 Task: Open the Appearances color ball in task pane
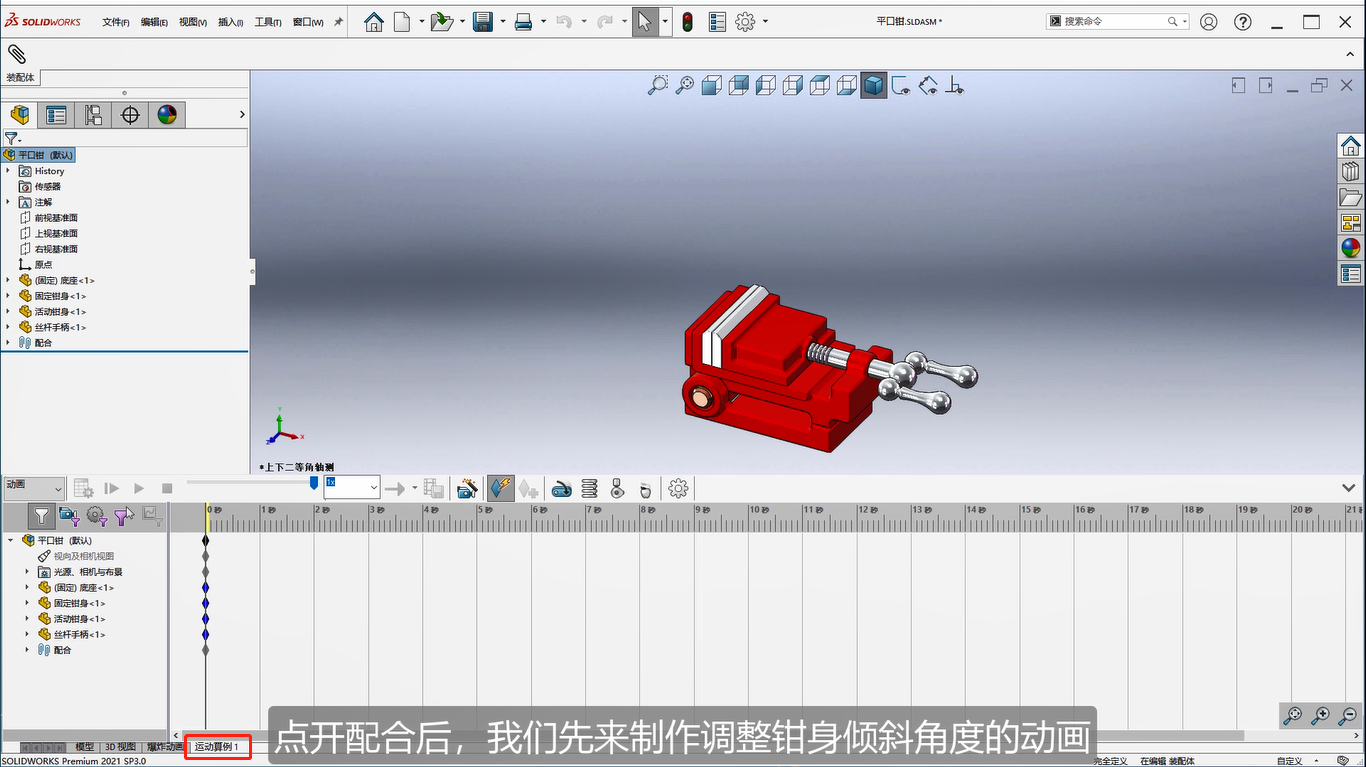[1351, 248]
